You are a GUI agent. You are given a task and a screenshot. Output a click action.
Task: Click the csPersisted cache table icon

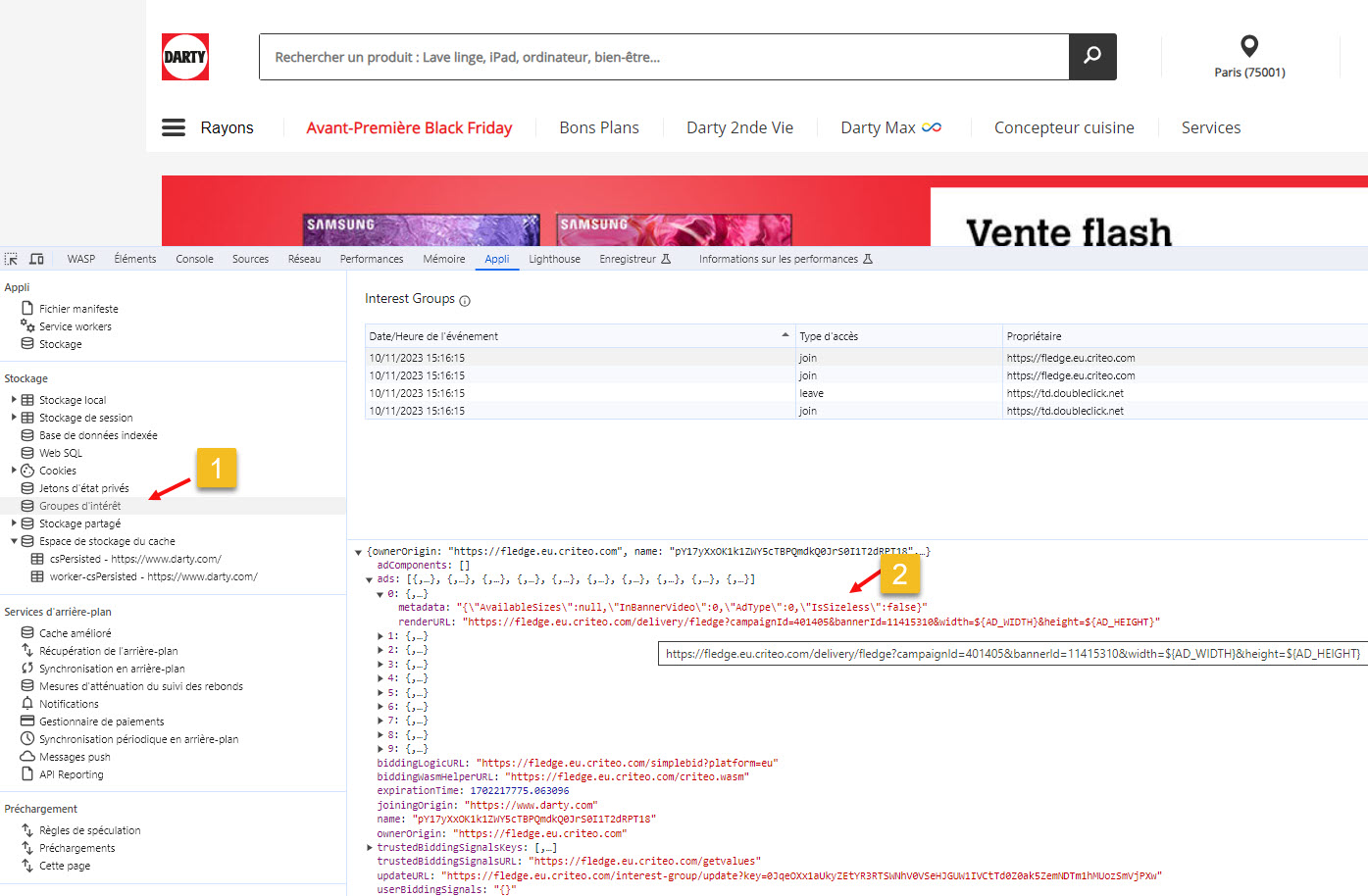click(x=37, y=559)
